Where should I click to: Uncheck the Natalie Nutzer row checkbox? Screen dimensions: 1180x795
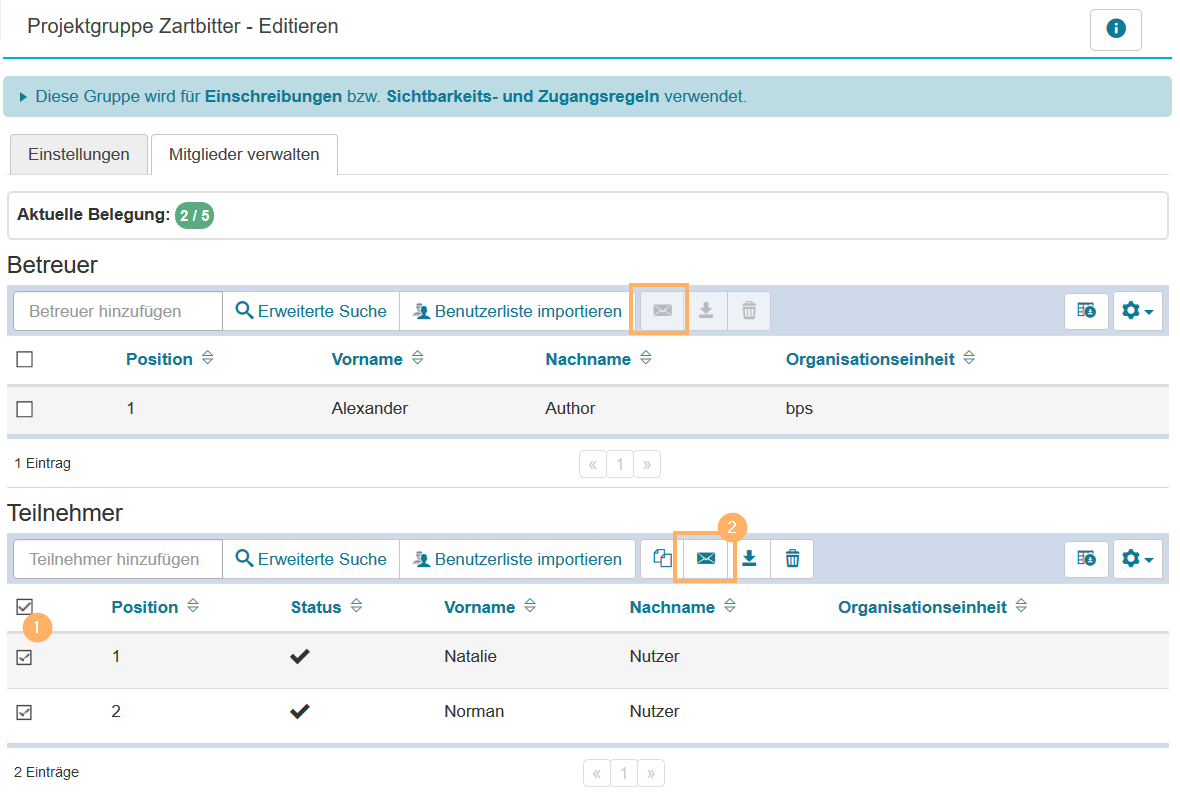pyautogui.click(x=25, y=657)
